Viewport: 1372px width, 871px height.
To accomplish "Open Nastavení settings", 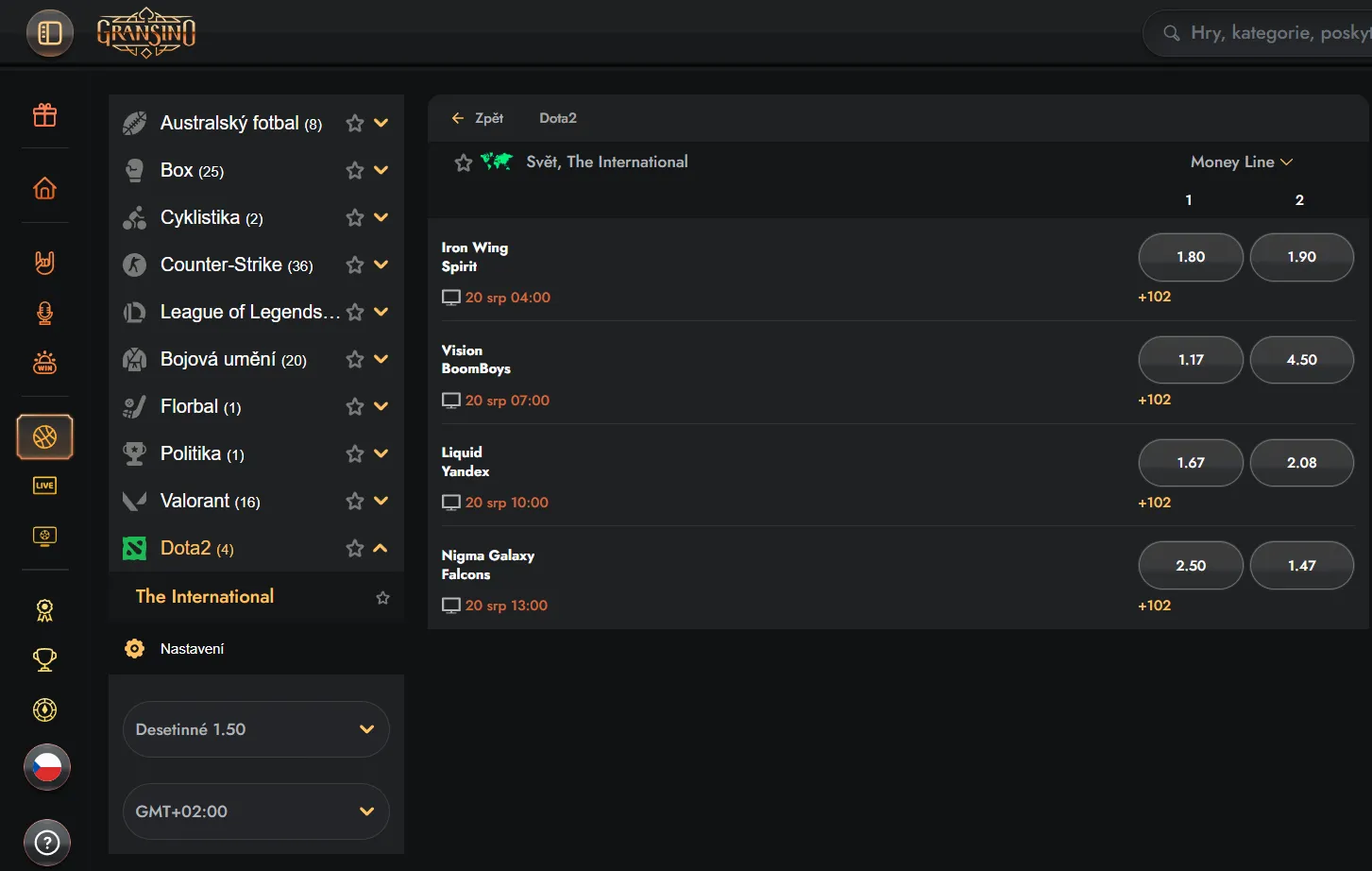I will [193, 649].
